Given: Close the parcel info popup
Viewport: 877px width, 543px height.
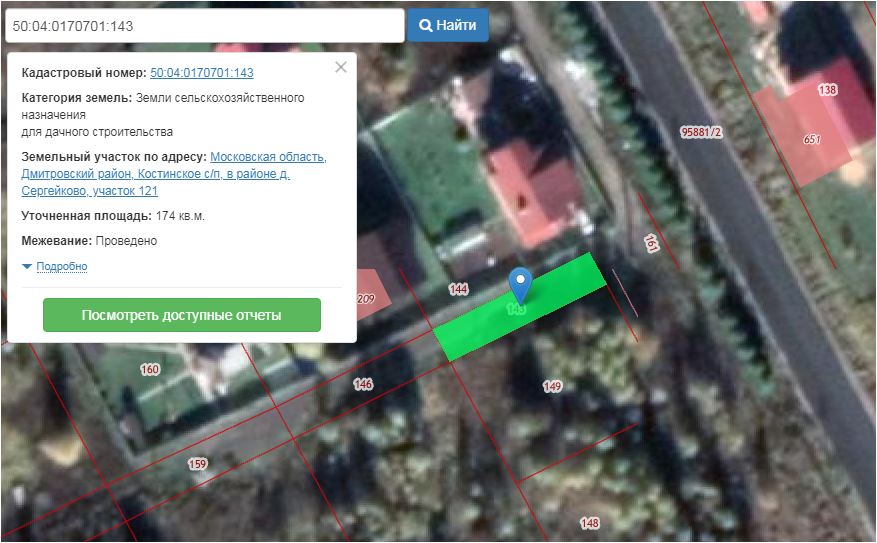Looking at the screenshot, I should [341, 67].
